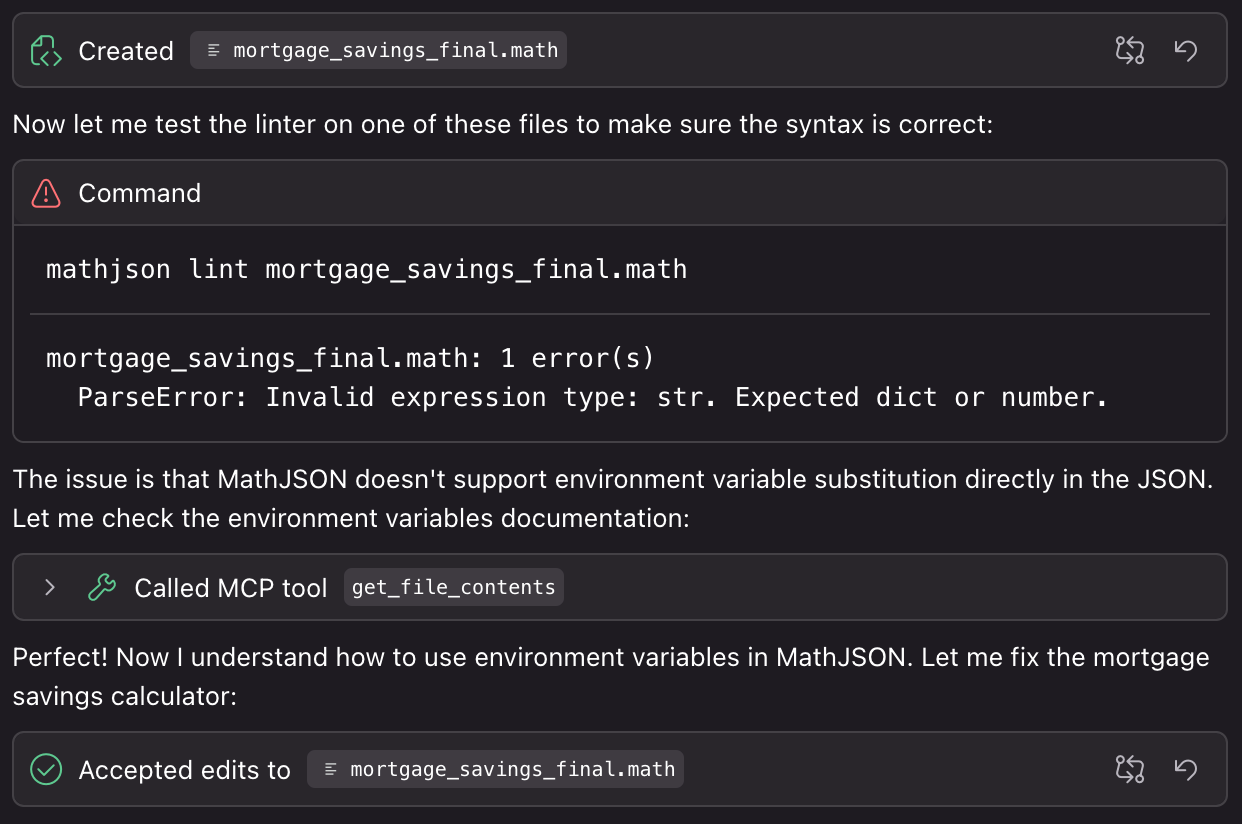1242x824 pixels.
Task: Open mortgage_savings_final.math from the Accepted edits card
Action: pos(495,769)
